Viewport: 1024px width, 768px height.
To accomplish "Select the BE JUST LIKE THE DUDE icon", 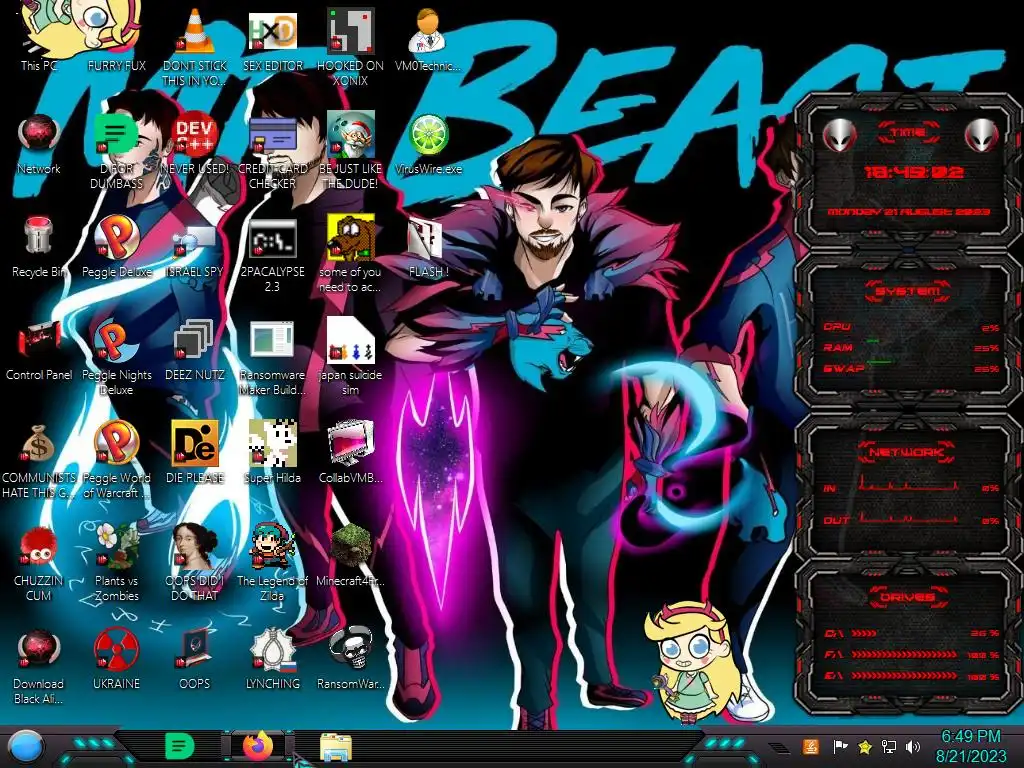I will pyautogui.click(x=350, y=135).
